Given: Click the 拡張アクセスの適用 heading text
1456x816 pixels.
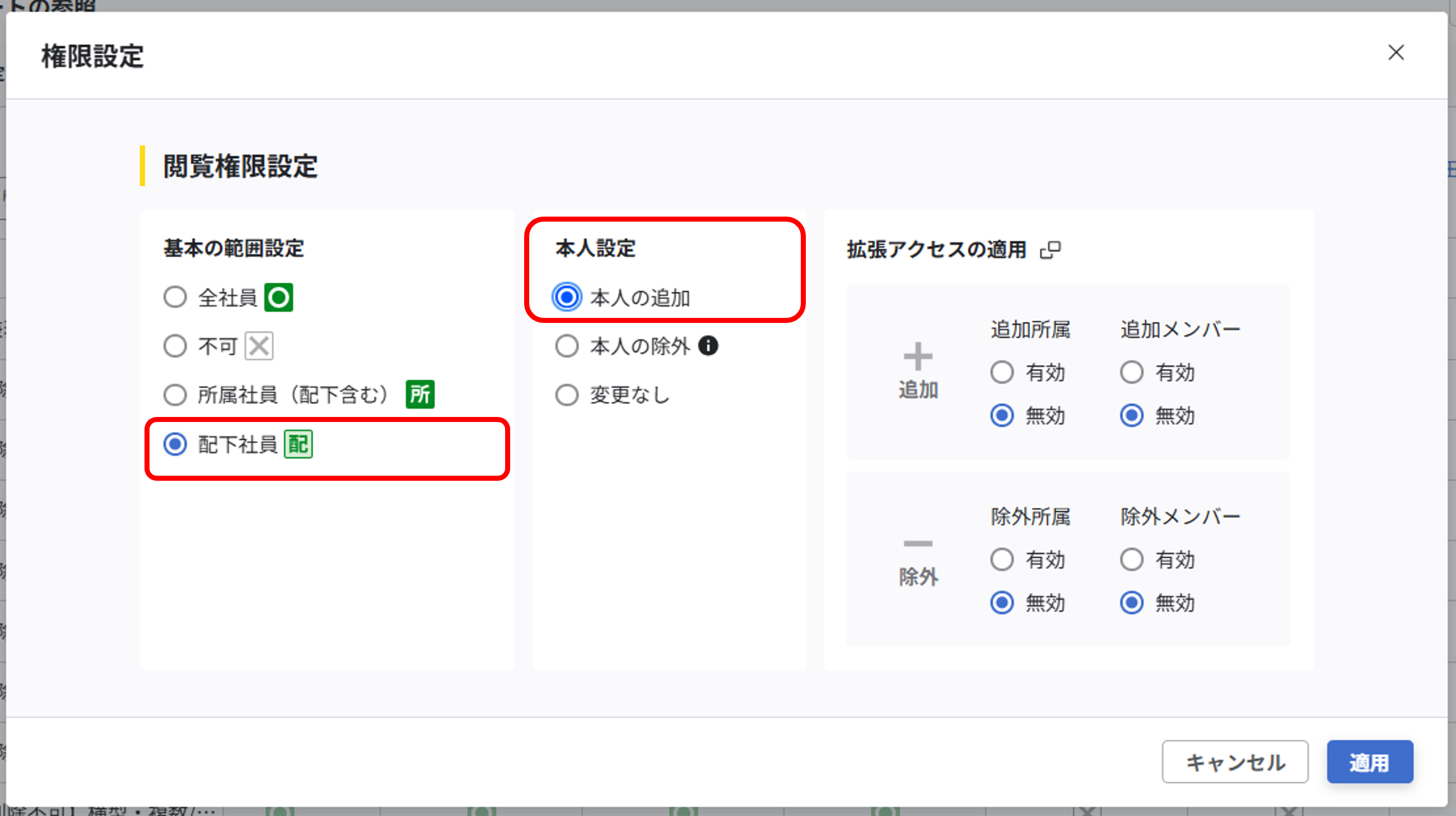Looking at the screenshot, I should coord(936,249).
